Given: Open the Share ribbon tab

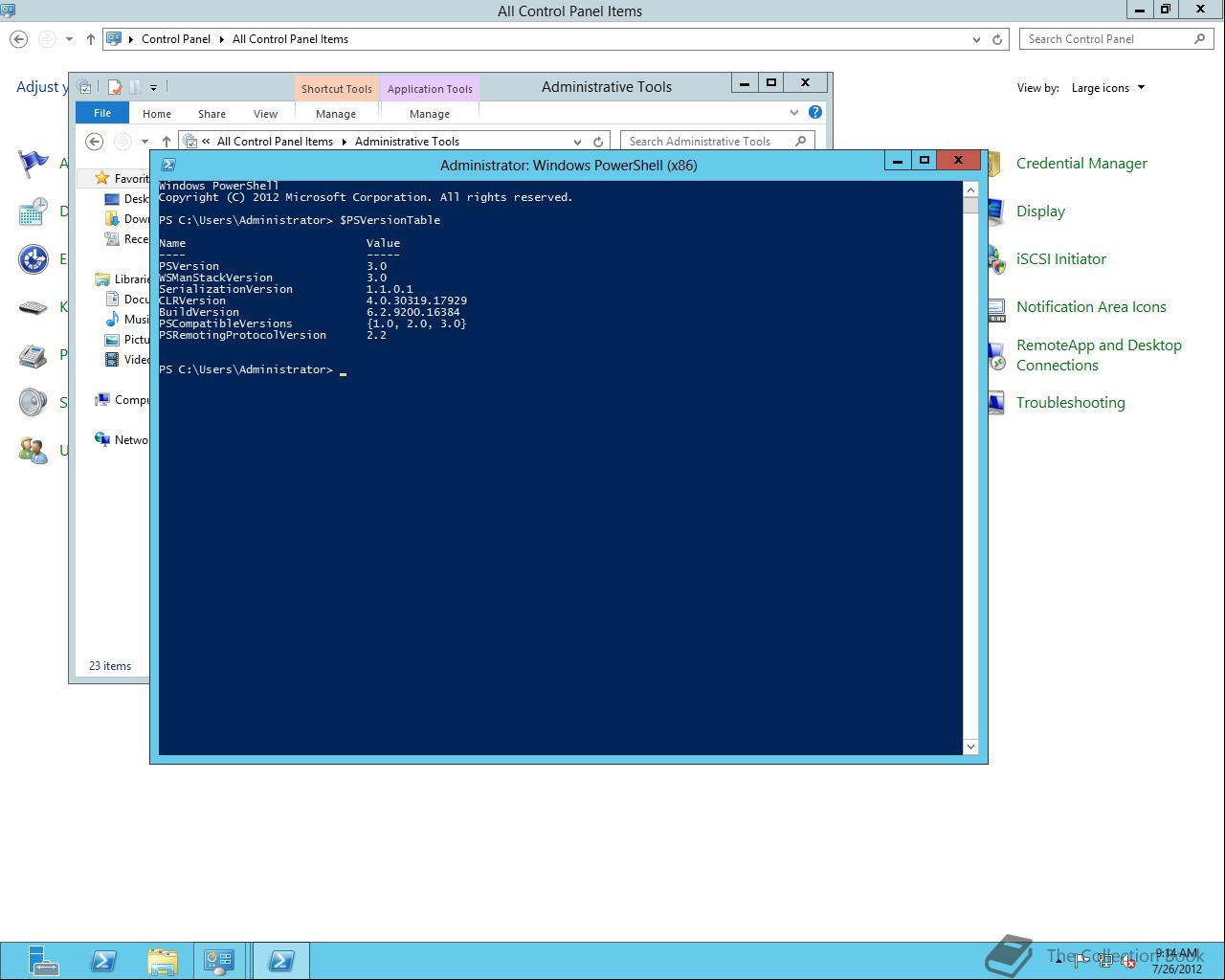Looking at the screenshot, I should 212,114.
